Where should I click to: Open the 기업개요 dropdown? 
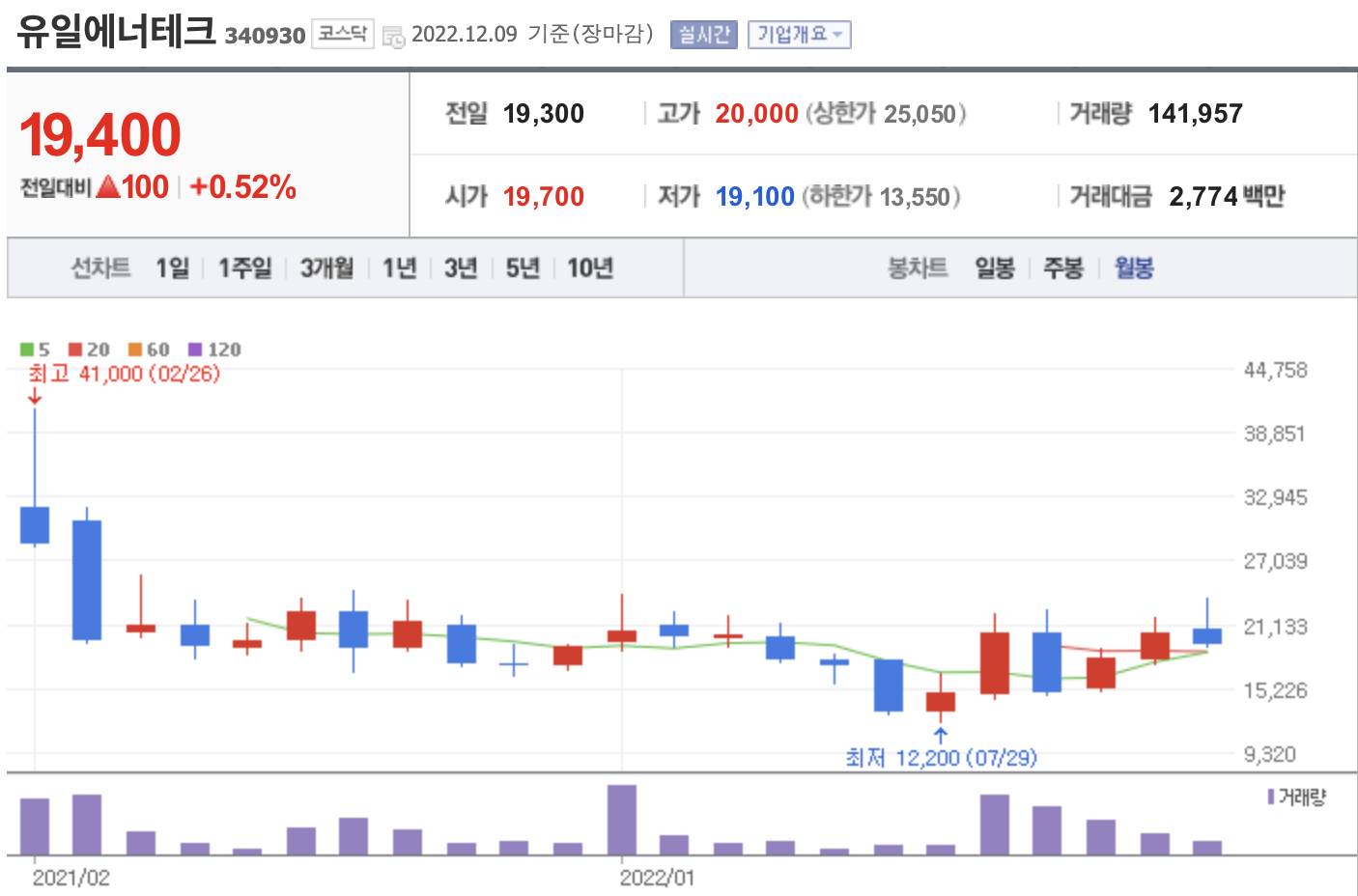tap(799, 35)
